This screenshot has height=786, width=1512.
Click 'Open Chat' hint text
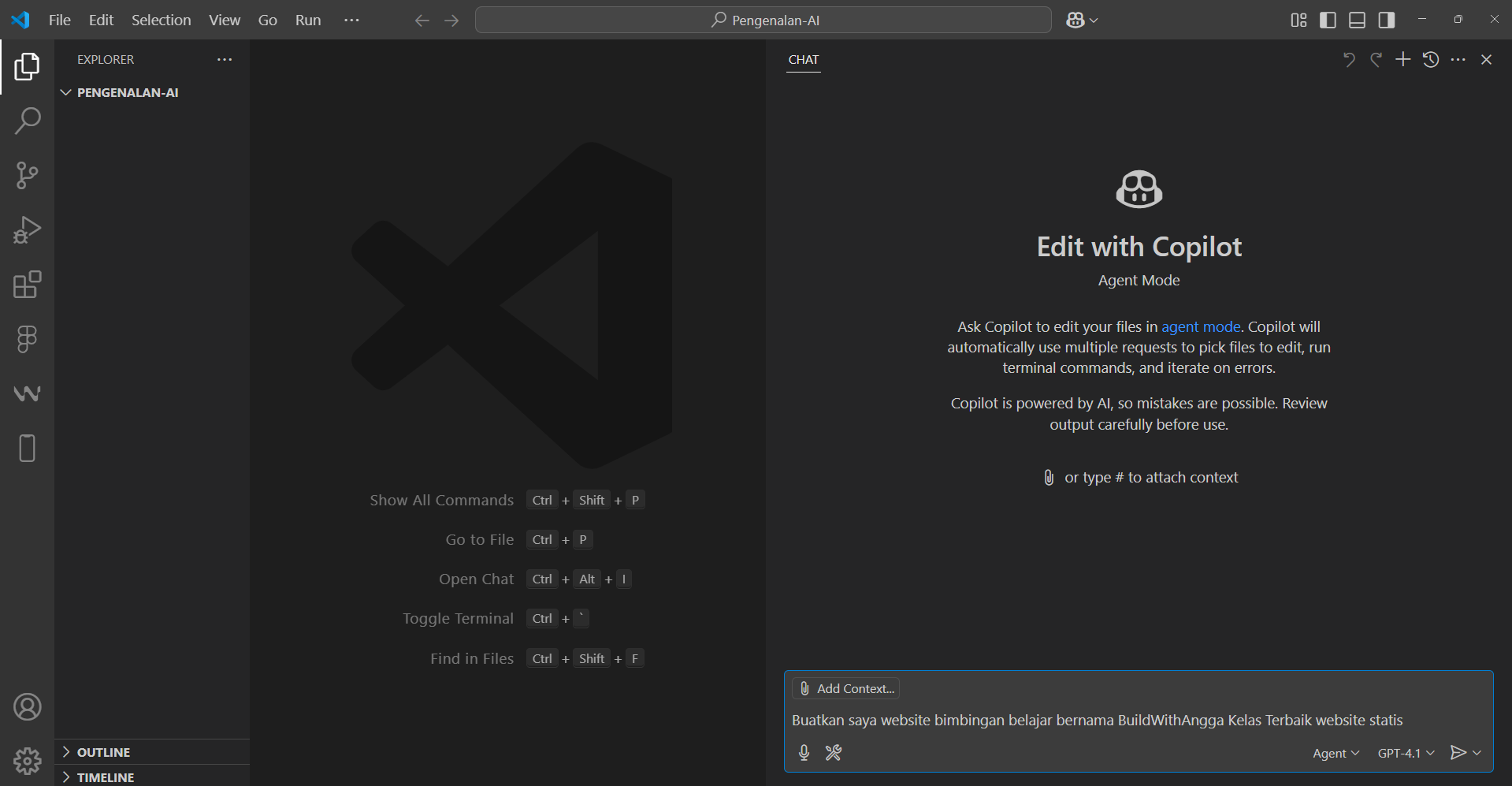(476, 579)
